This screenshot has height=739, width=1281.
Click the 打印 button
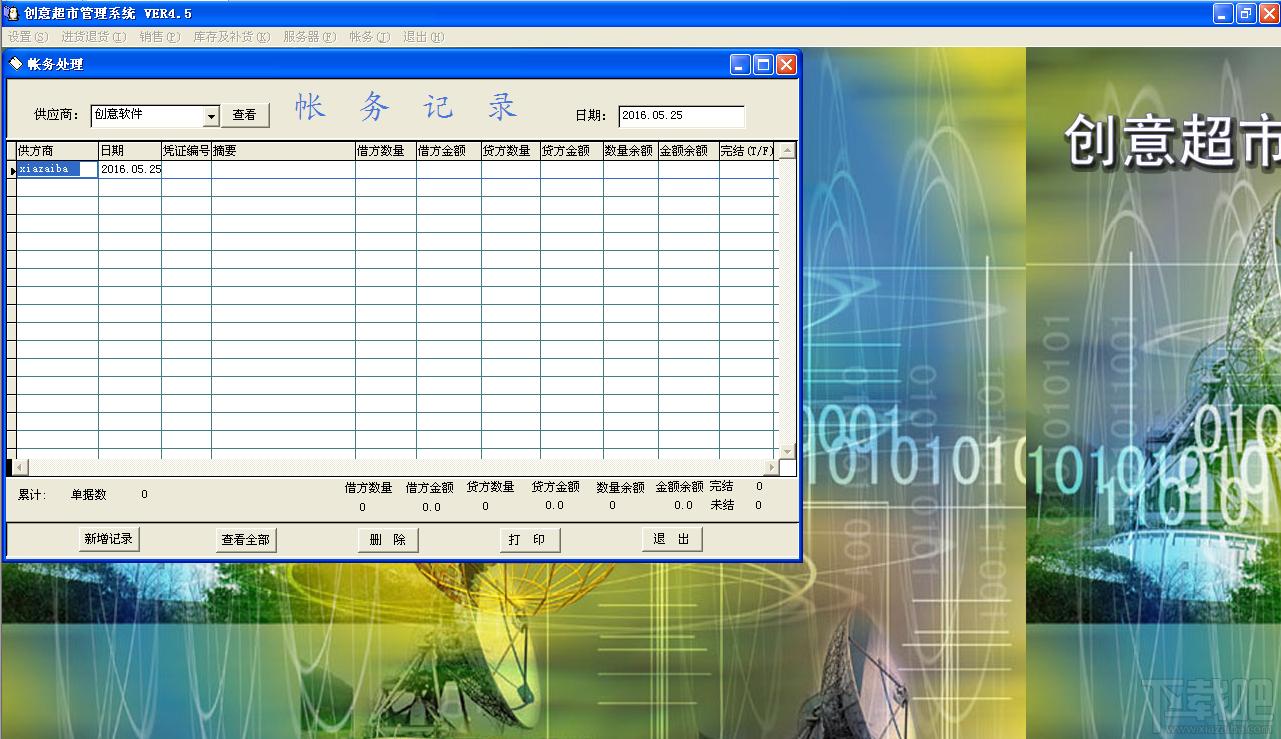tap(530, 540)
